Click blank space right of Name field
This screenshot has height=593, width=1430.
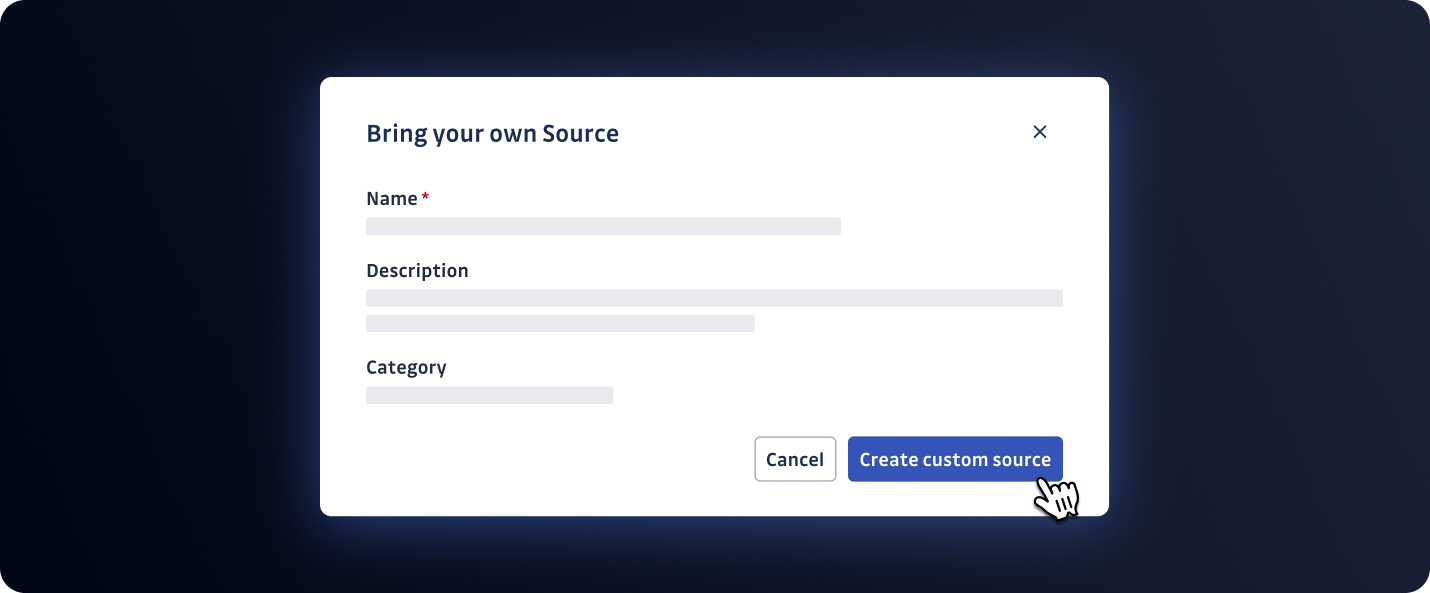click(x=950, y=227)
